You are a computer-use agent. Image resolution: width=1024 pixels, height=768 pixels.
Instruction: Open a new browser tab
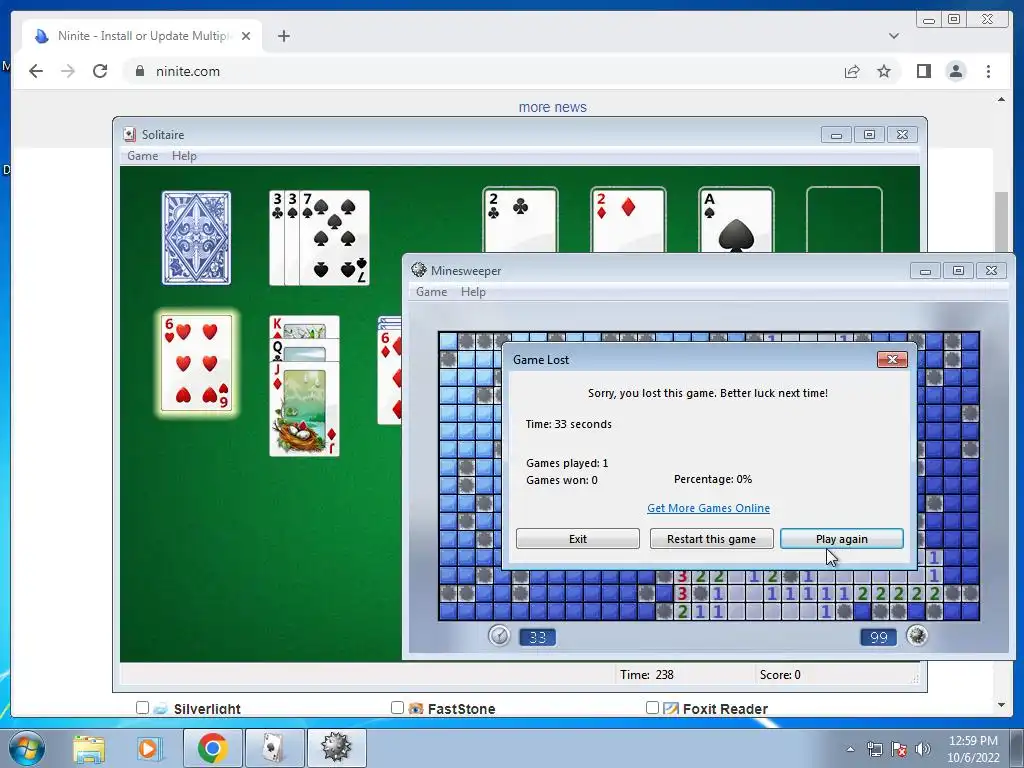pyautogui.click(x=283, y=36)
